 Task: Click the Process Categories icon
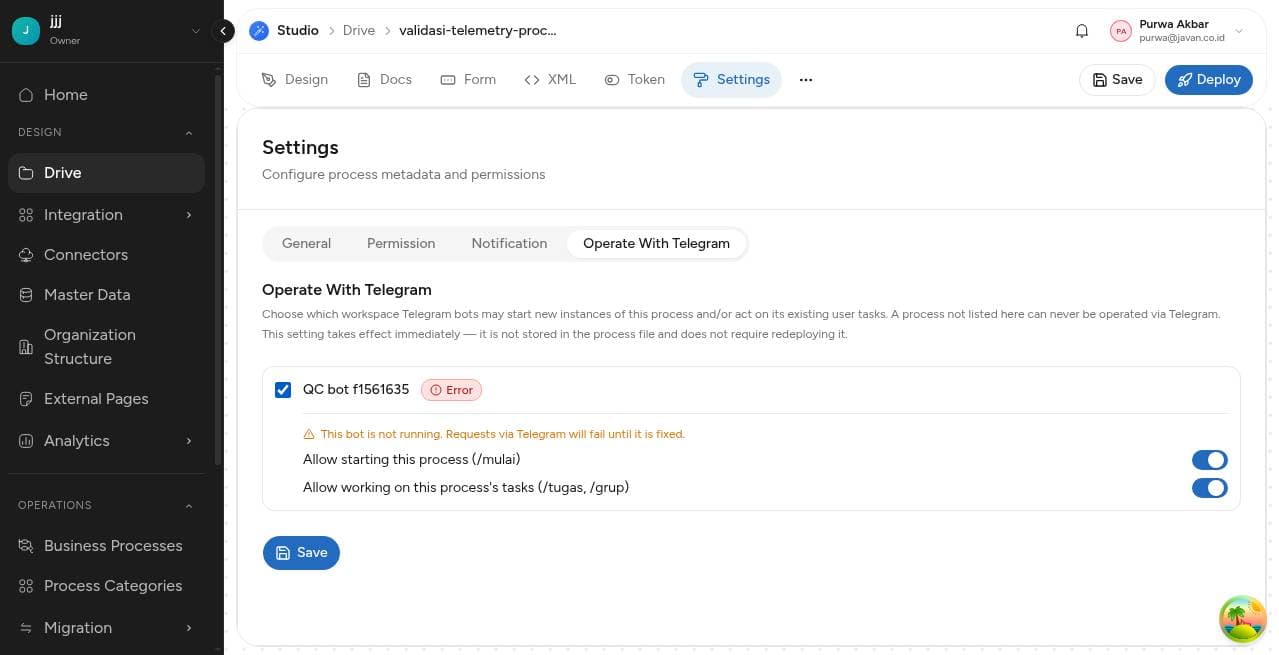click(x=26, y=586)
